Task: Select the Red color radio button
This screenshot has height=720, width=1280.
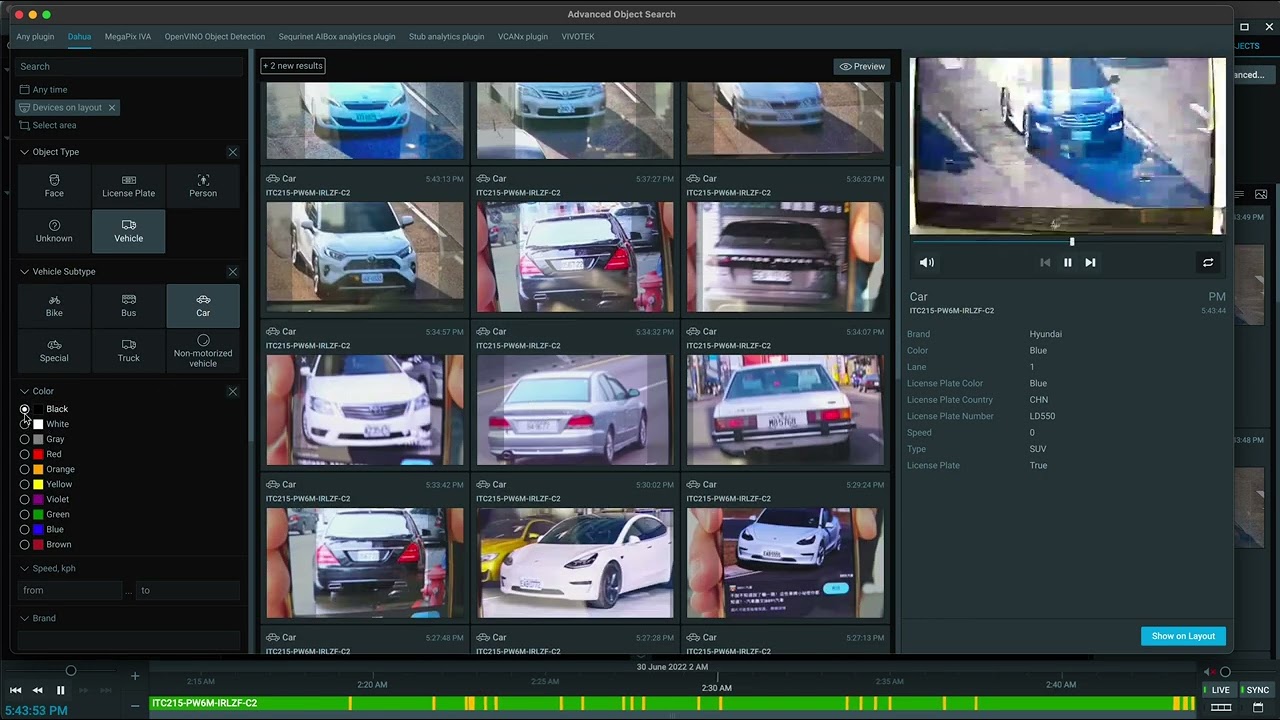Action: [25, 454]
